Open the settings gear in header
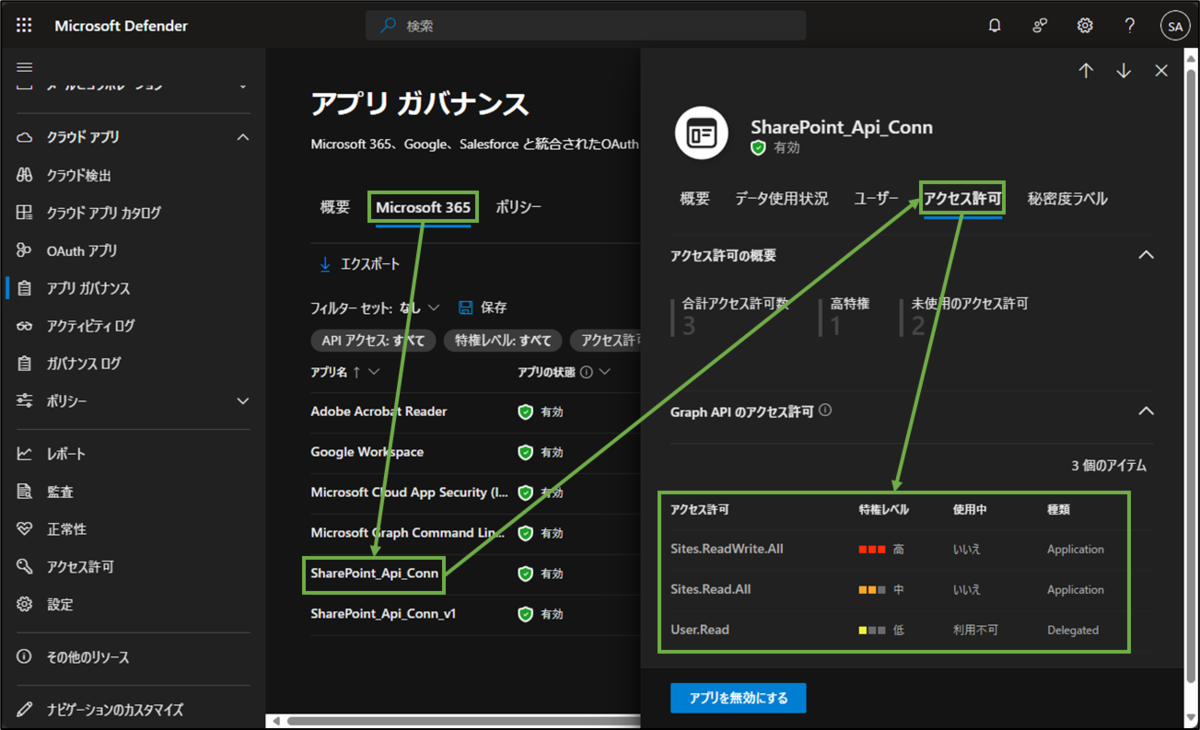The height and width of the screenshot is (730, 1200). pyautogui.click(x=1084, y=26)
